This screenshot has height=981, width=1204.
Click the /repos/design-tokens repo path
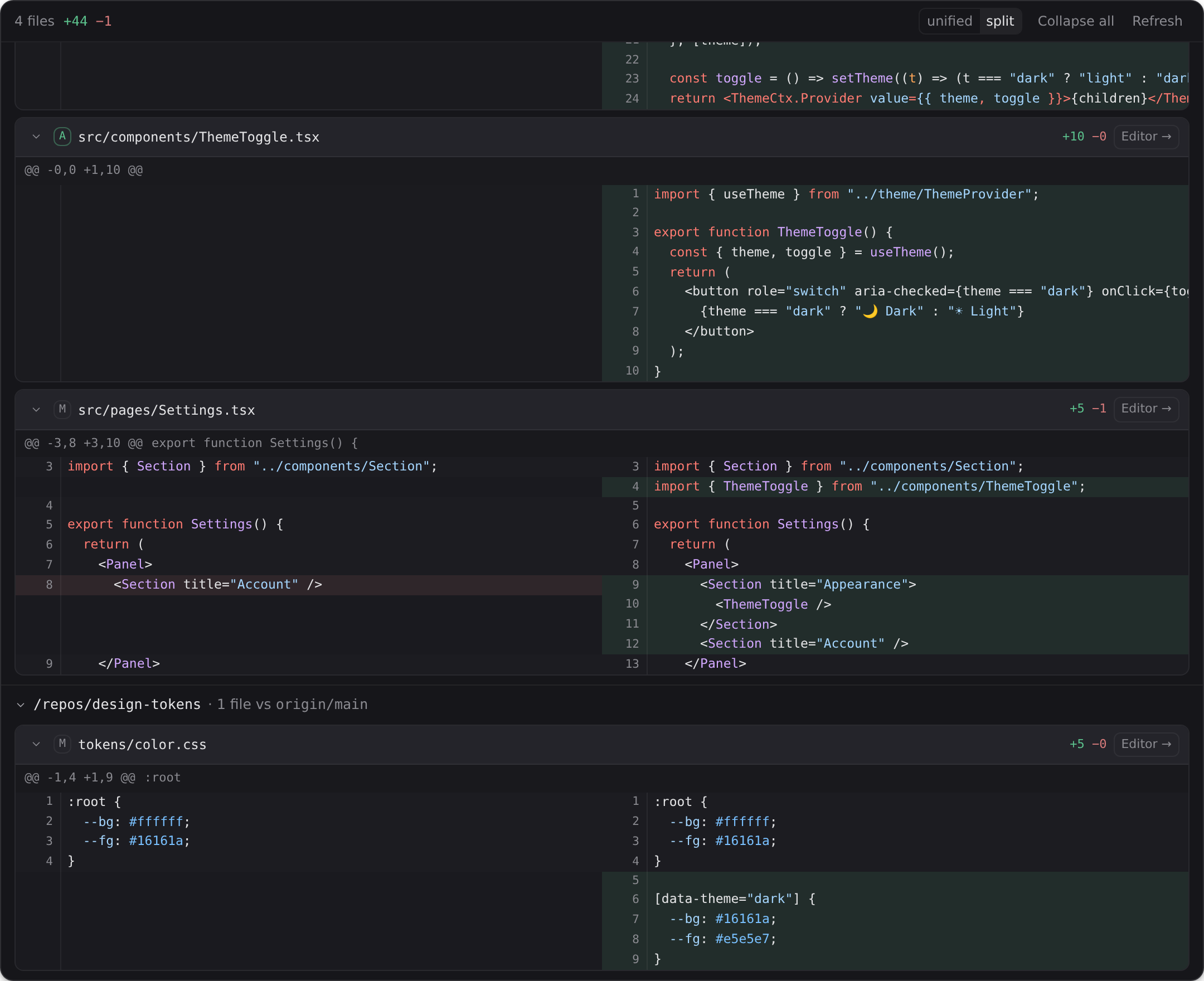pos(117,705)
